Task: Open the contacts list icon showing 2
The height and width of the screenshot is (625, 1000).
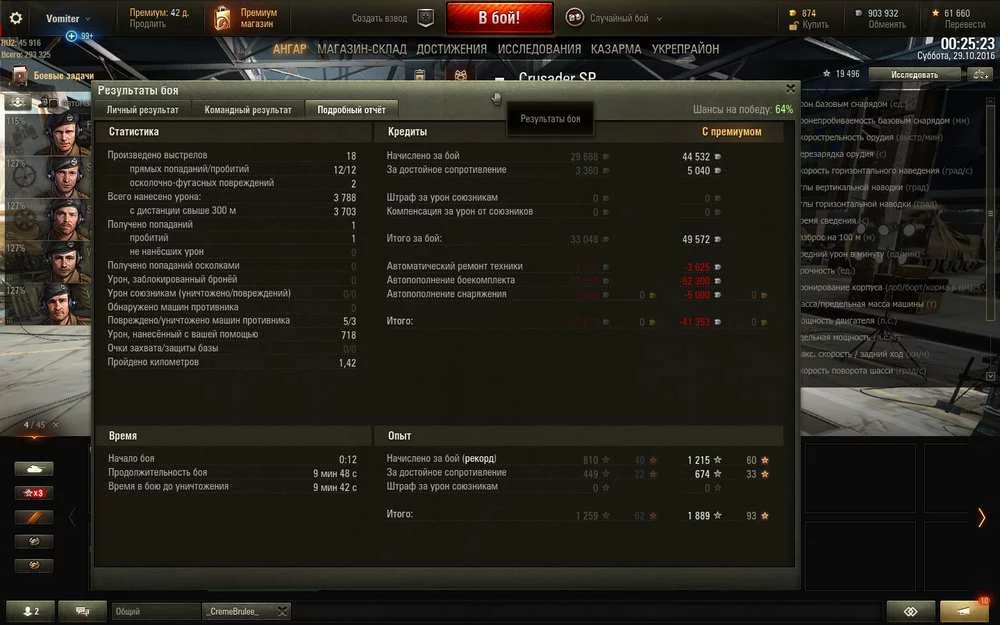Action: coord(31,611)
